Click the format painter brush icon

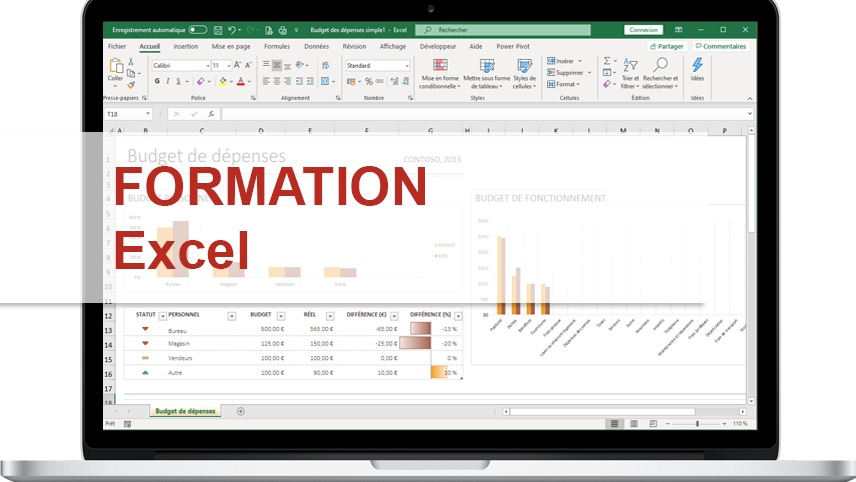click(x=132, y=85)
